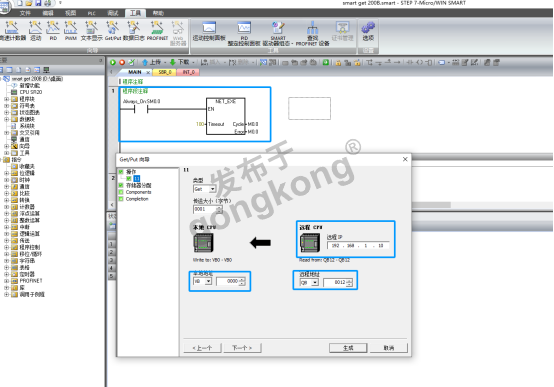Expand the Data Block tree node

(6, 119)
